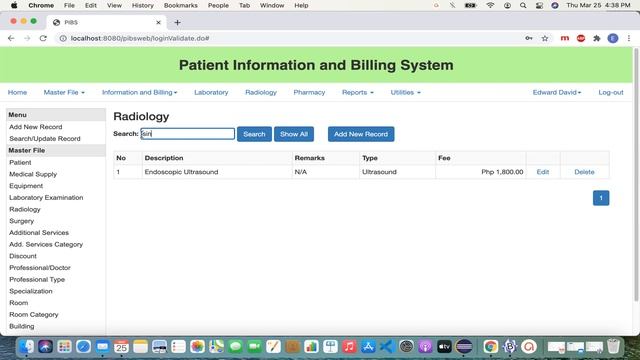Open Safari from the dock
The height and width of the screenshot is (360, 640).
pos(83,347)
